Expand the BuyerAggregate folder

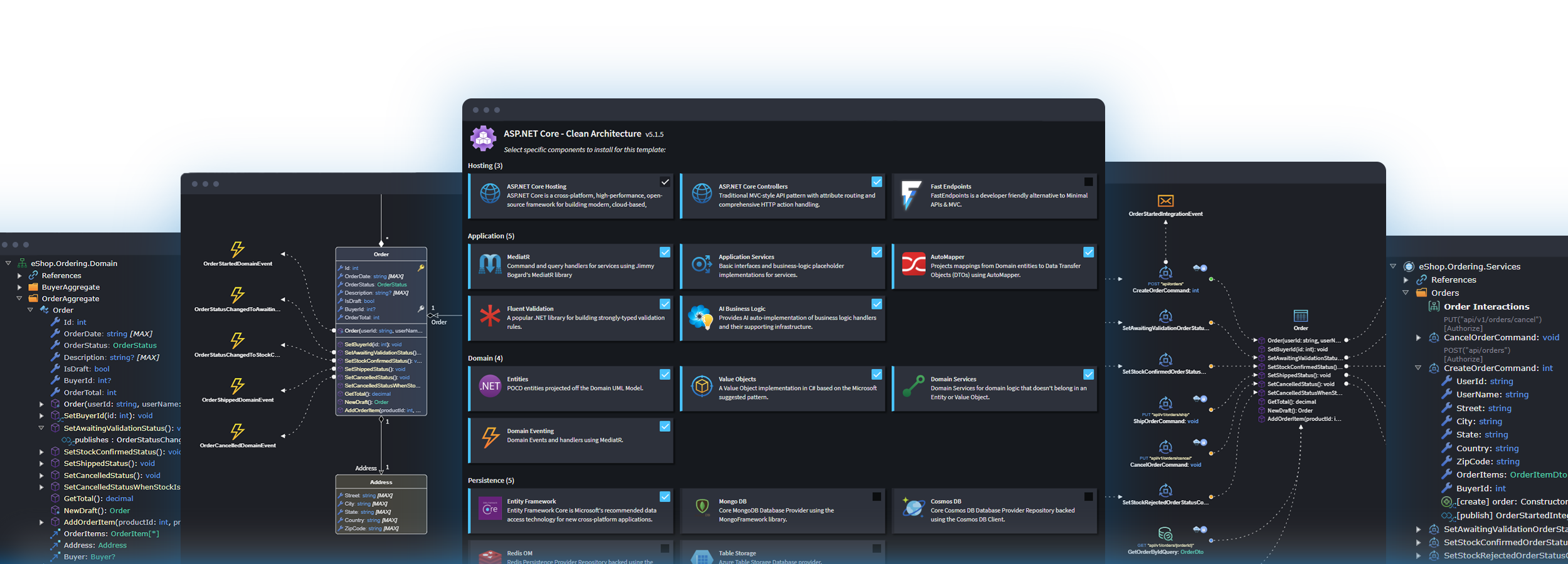[x=19, y=287]
